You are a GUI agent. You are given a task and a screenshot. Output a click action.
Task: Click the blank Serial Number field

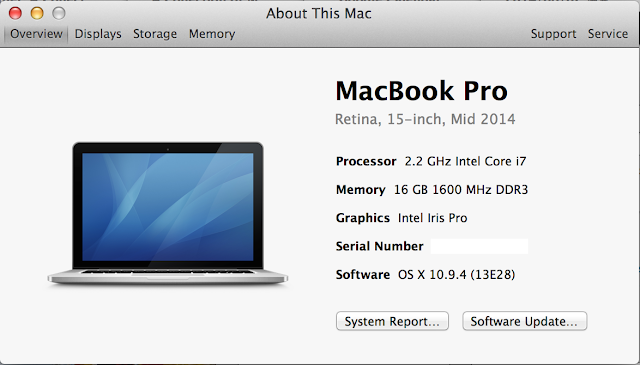pos(479,246)
